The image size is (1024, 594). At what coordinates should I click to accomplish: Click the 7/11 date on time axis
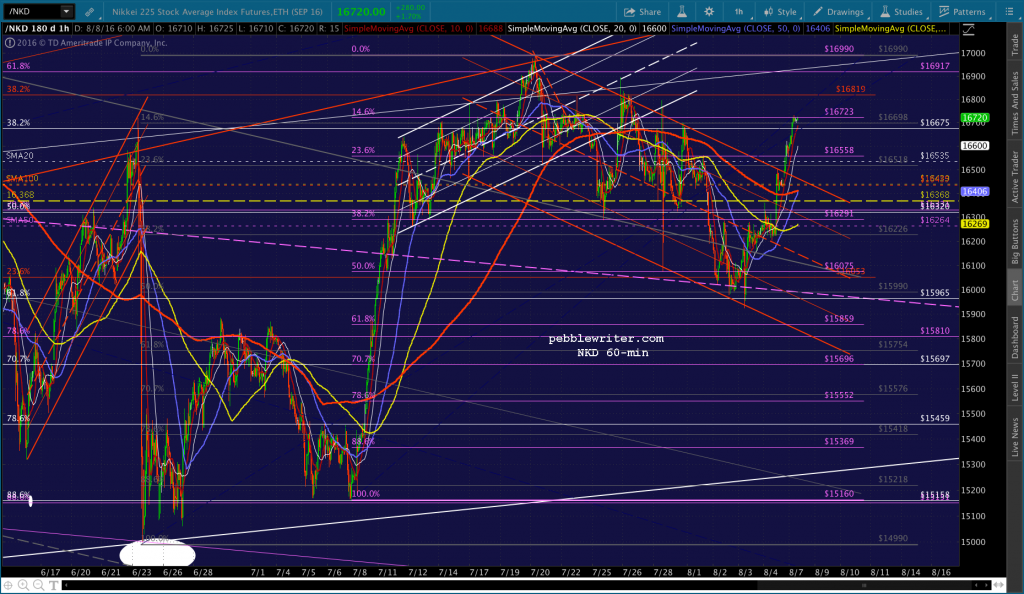click(x=387, y=572)
